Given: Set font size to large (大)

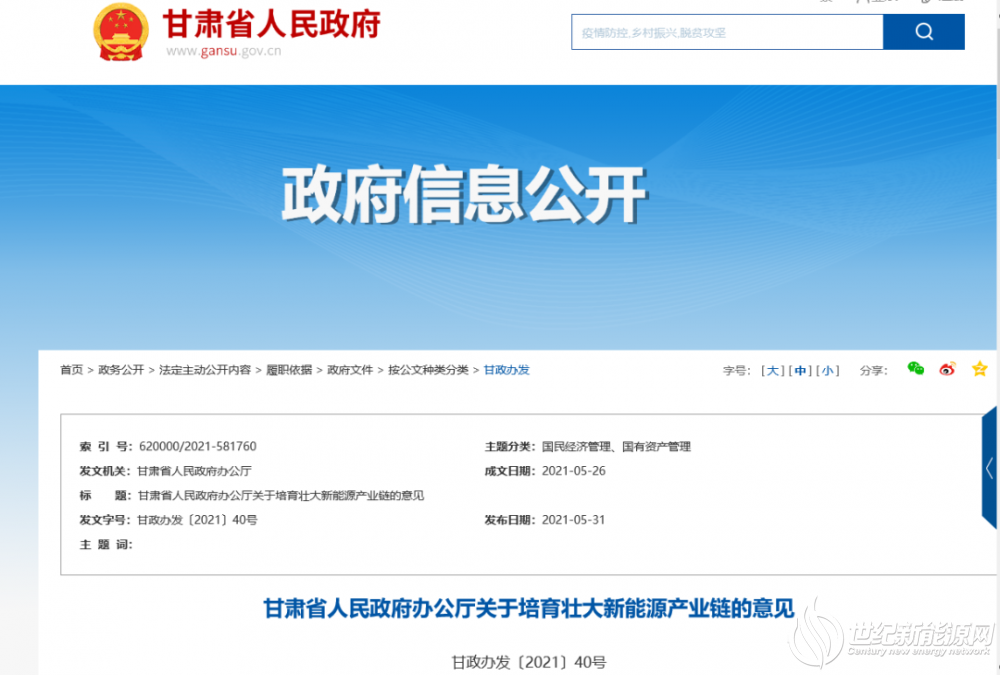Looking at the screenshot, I should click(x=772, y=370).
